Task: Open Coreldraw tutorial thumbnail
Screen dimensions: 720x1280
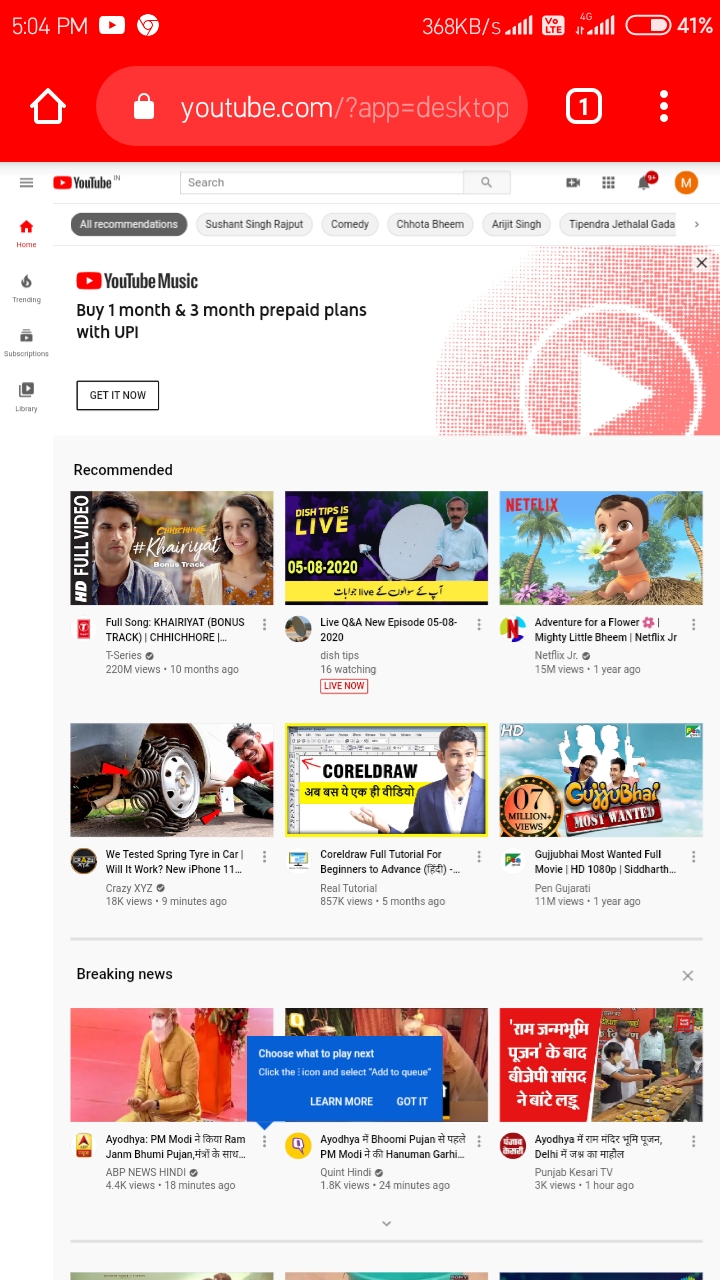Action: [x=387, y=780]
